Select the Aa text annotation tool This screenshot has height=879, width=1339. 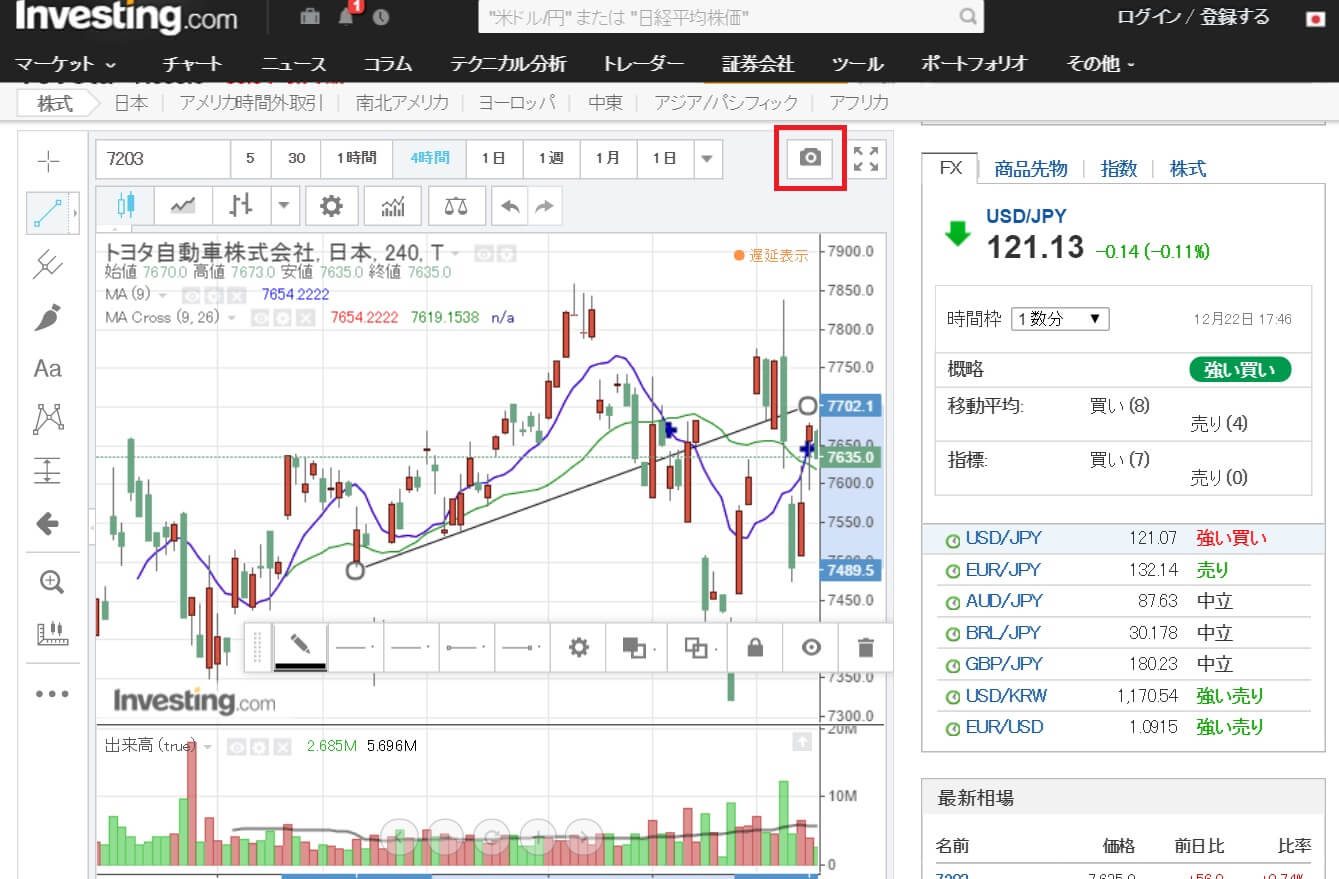pos(48,368)
